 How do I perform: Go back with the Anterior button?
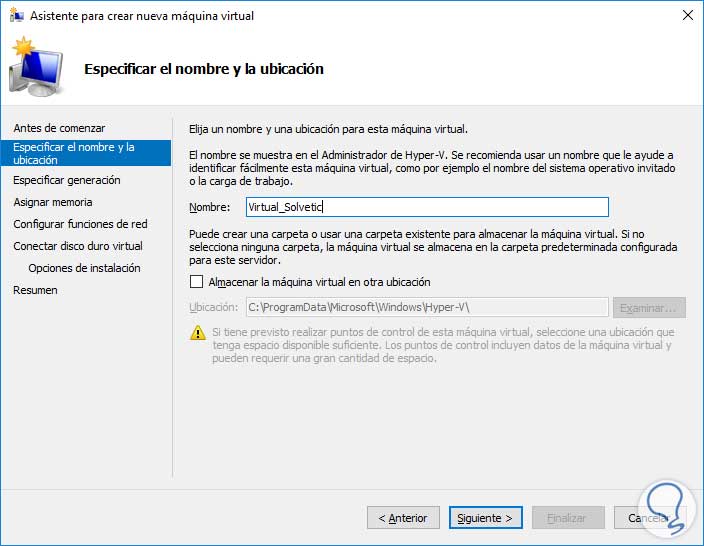coord(403,518)
